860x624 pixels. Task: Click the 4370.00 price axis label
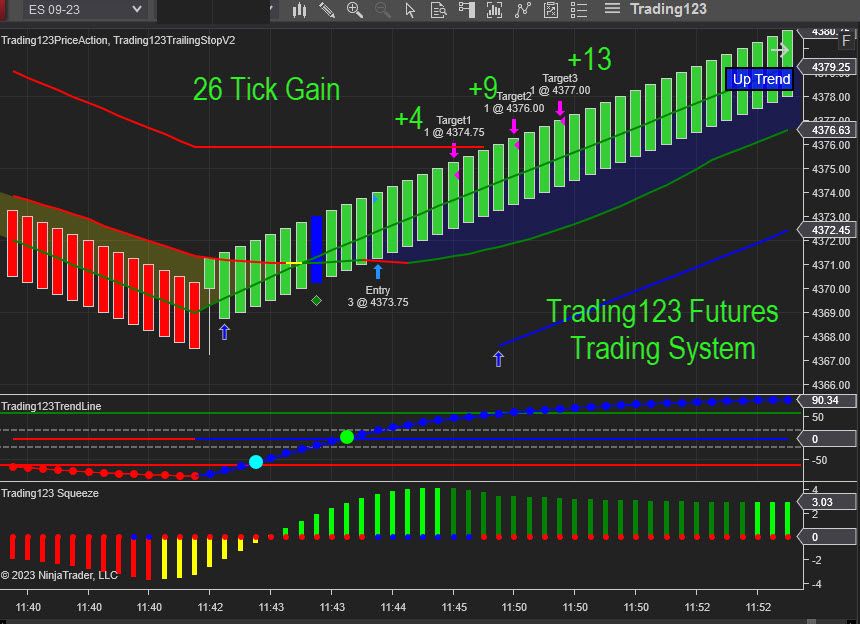[831, 289]
